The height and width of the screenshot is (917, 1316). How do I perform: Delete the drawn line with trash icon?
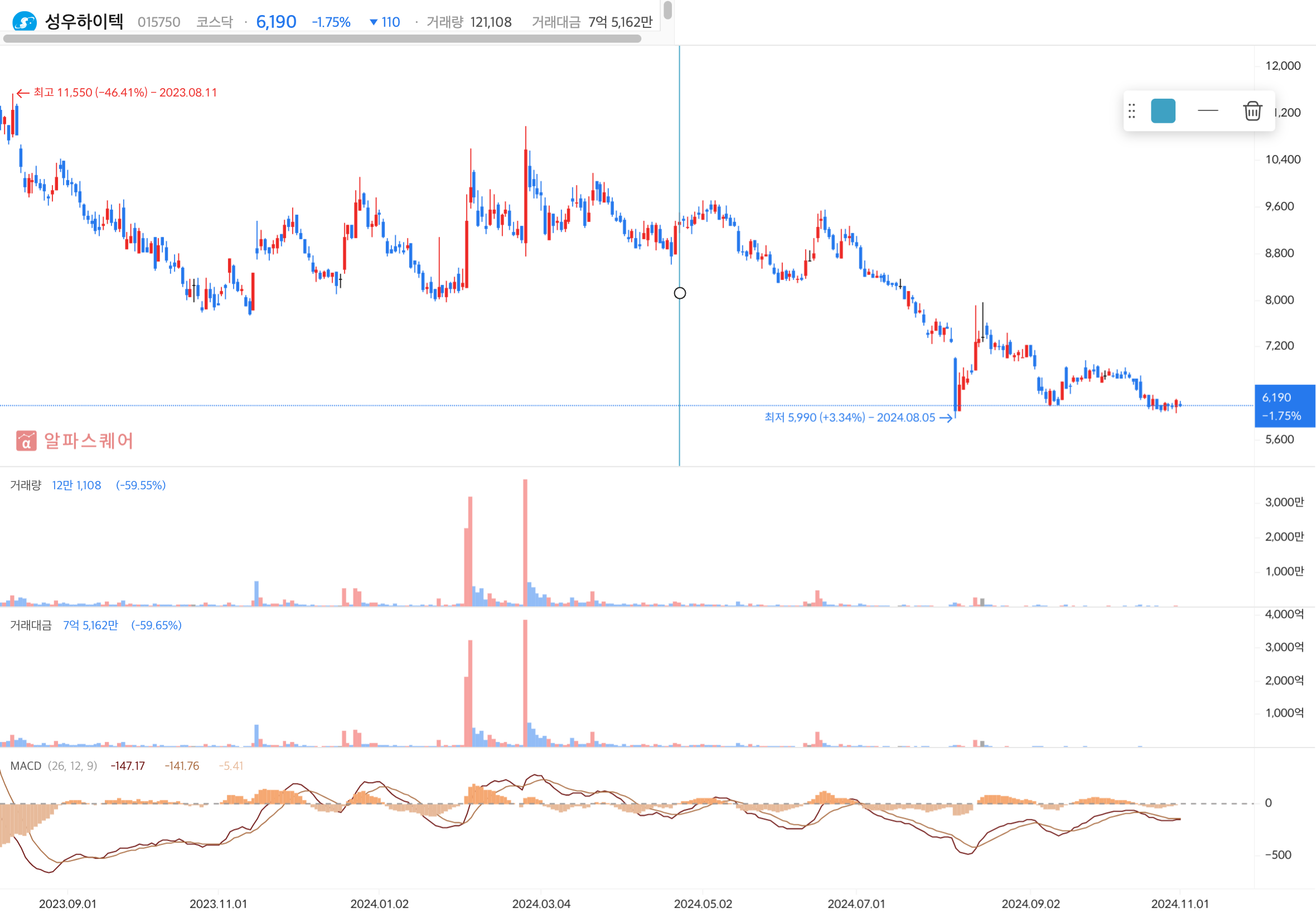(x=1252, y=110)
